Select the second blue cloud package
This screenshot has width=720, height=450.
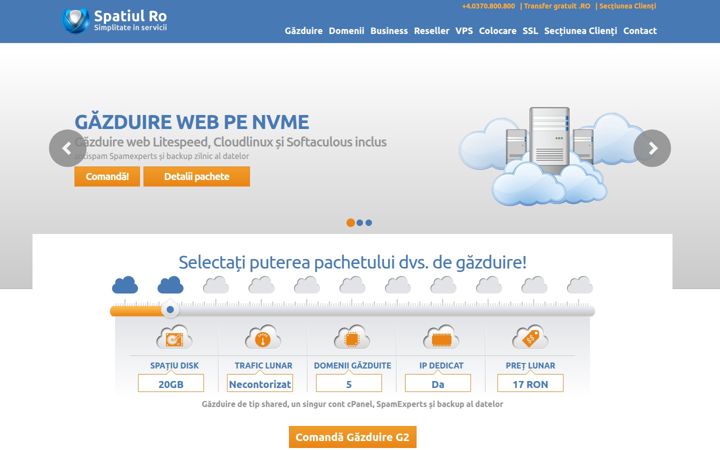point(170,285)
